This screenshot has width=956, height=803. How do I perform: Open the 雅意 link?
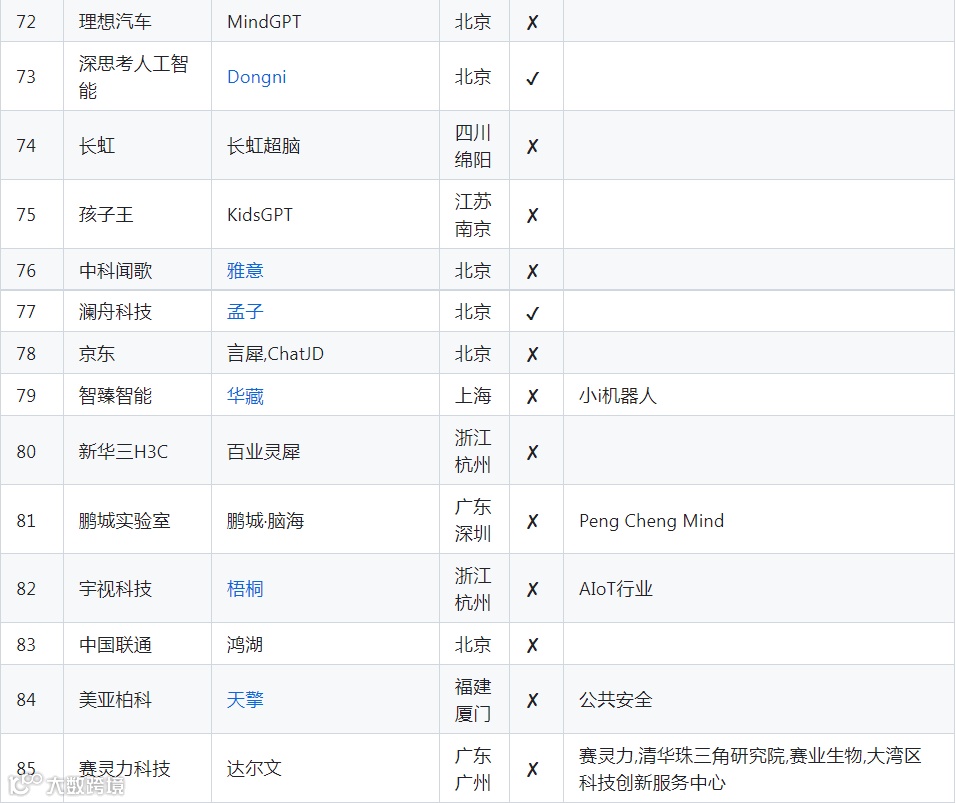(x=244, y=270)
